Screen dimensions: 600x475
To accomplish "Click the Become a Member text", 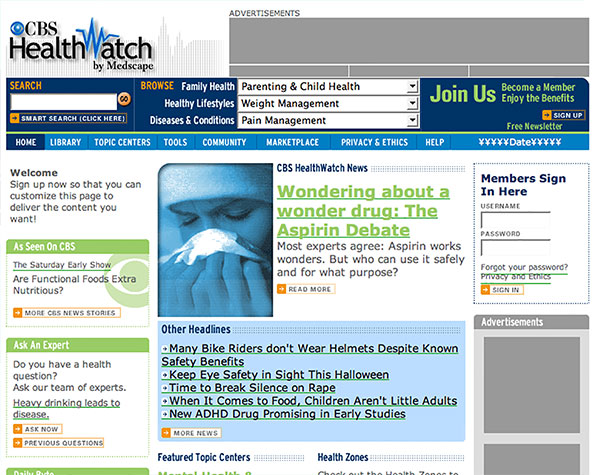I will pyautogui.click(x=538, y=87).
